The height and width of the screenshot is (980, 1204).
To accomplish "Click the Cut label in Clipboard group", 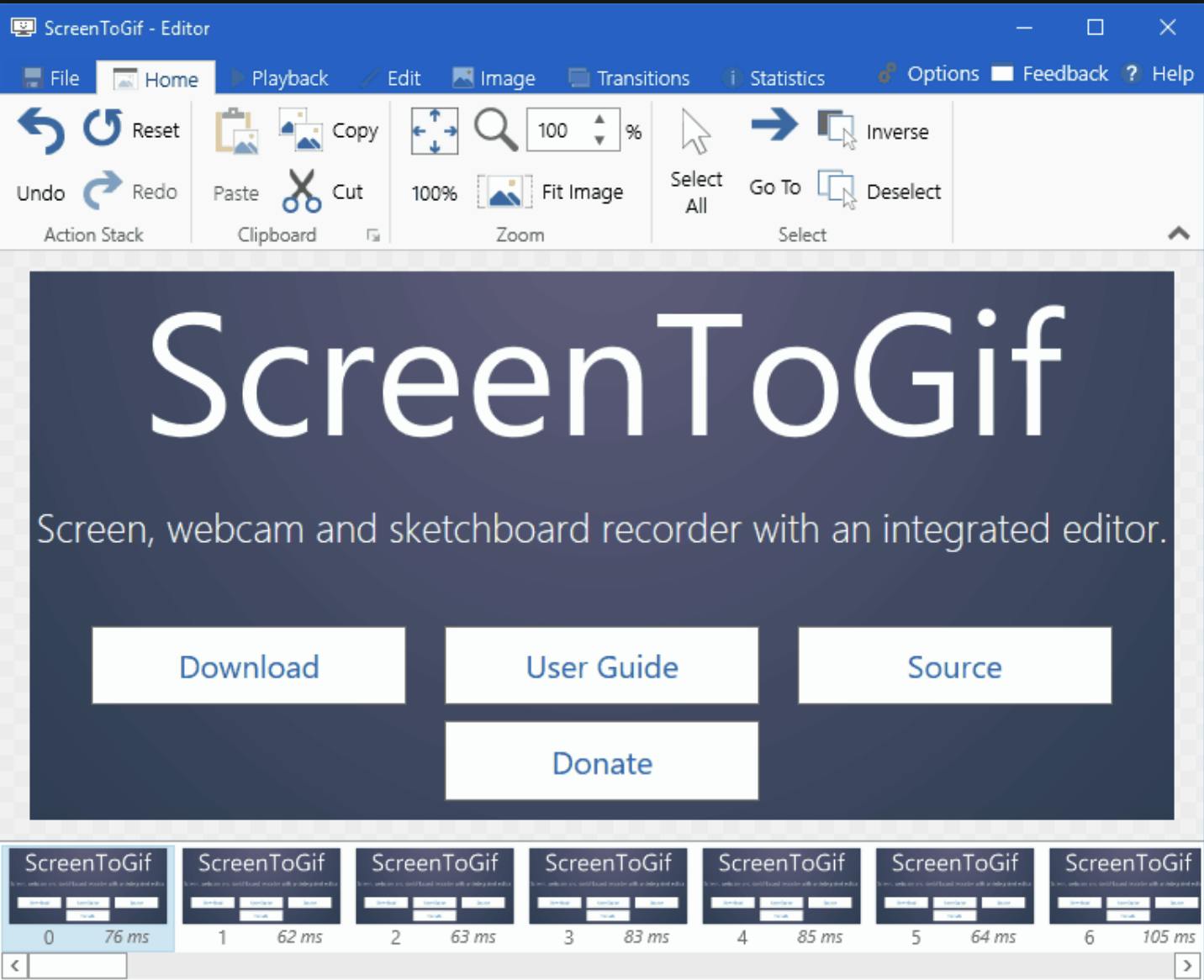I will tap(347, 192).
